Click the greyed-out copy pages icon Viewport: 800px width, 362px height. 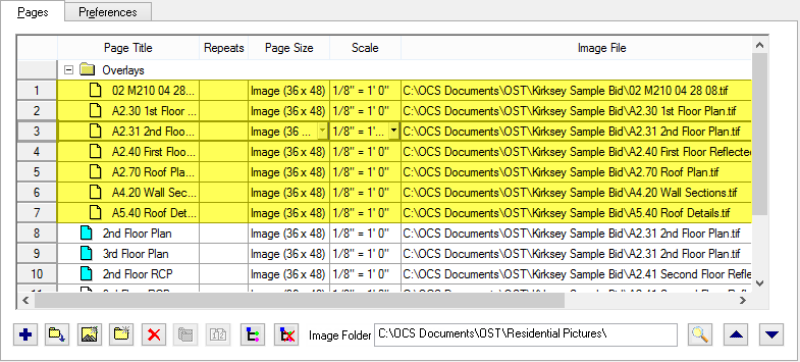(x=185, y=335)
